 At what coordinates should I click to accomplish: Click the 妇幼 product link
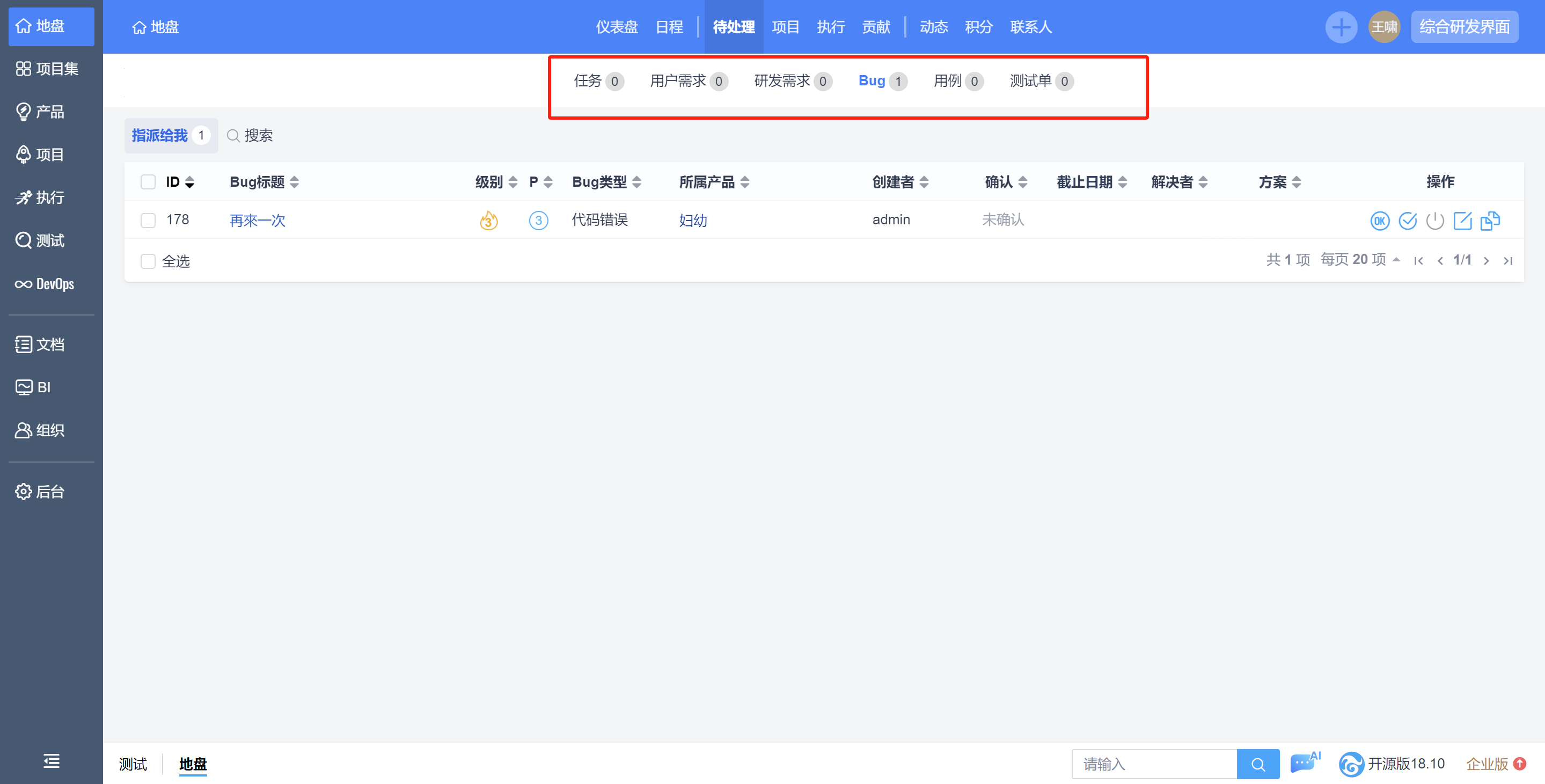coord(693,220)
